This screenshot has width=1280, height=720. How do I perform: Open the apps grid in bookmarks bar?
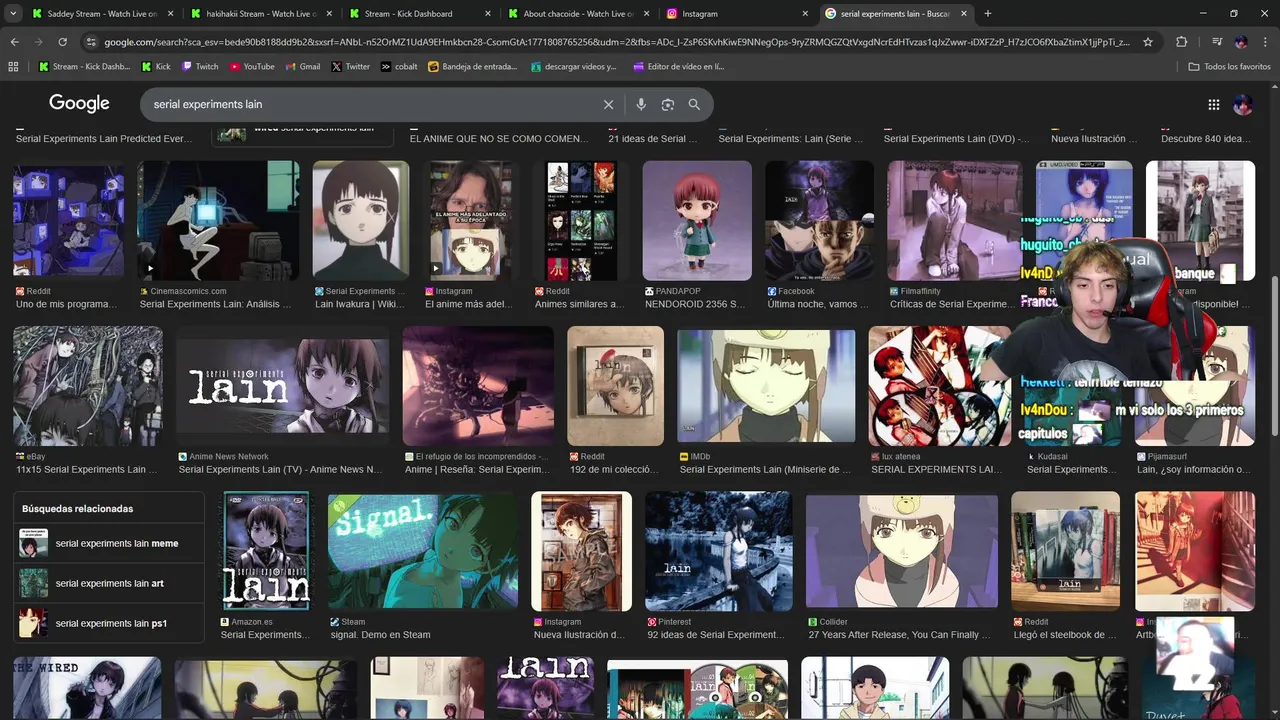pos(13,66)
